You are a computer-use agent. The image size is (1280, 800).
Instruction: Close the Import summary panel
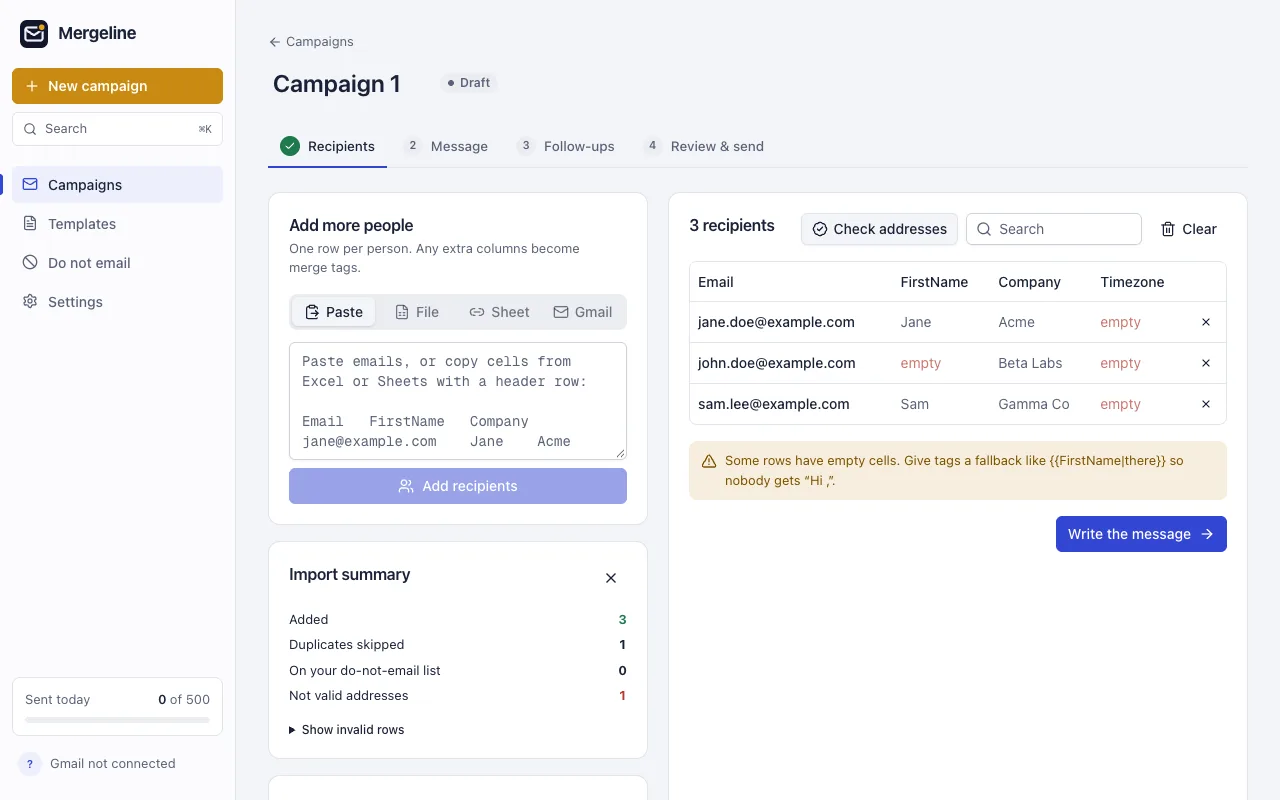[x=611, y=578]
